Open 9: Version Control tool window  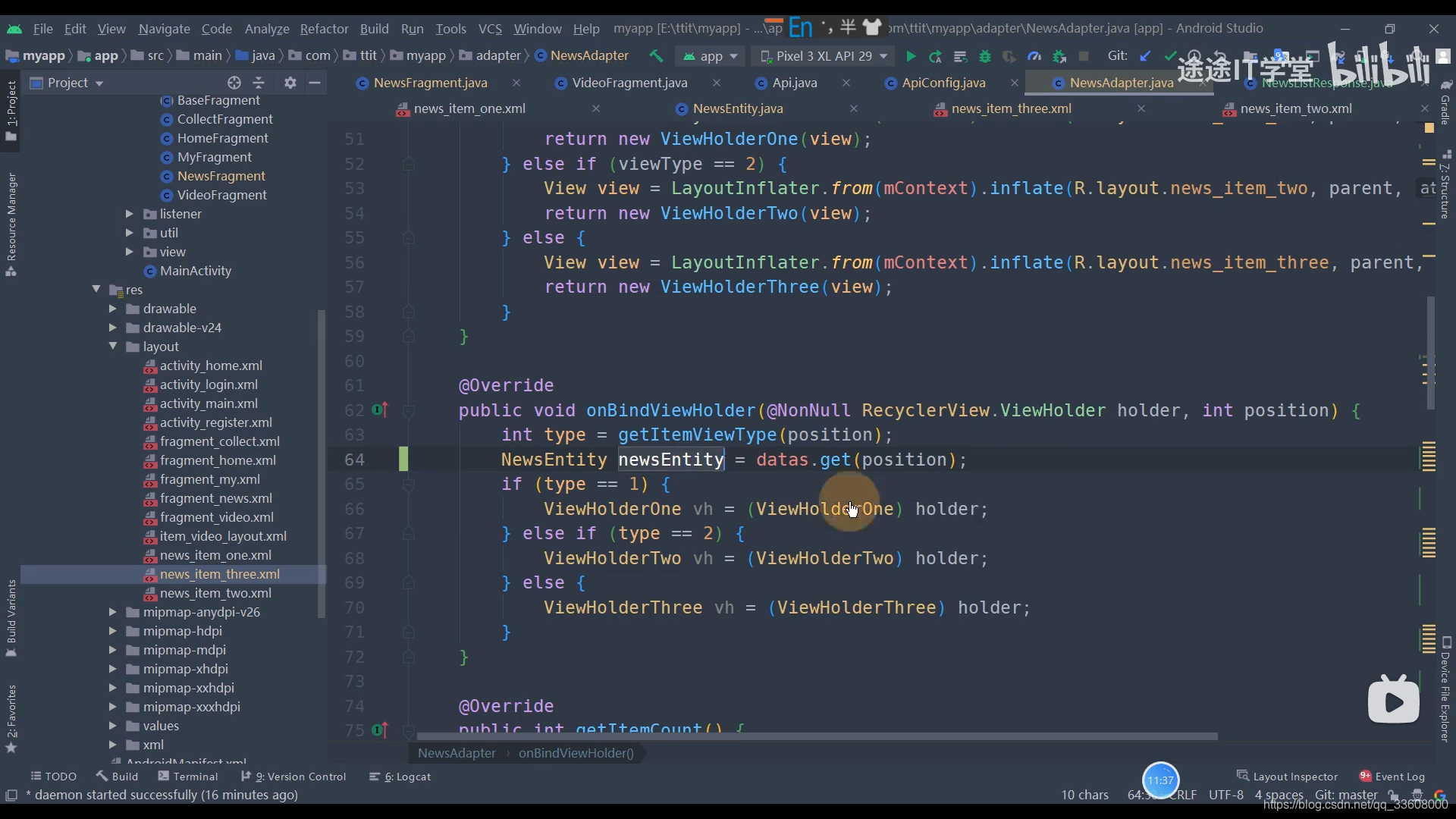click(293, 777)
